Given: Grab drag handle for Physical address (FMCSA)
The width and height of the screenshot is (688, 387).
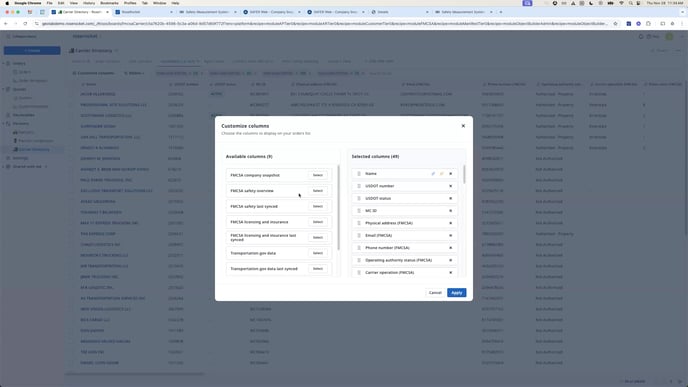Looking at the screenshot, I should 359,223.
